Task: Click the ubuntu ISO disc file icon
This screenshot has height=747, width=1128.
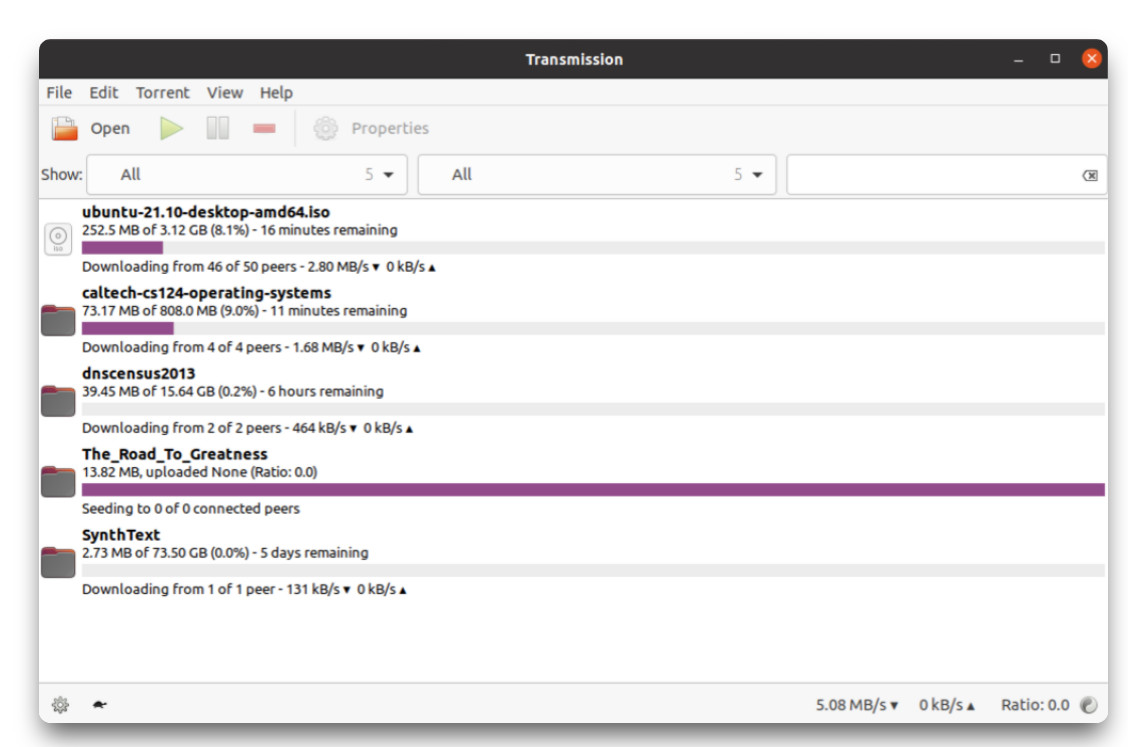Action: click(x=58, y=239)
